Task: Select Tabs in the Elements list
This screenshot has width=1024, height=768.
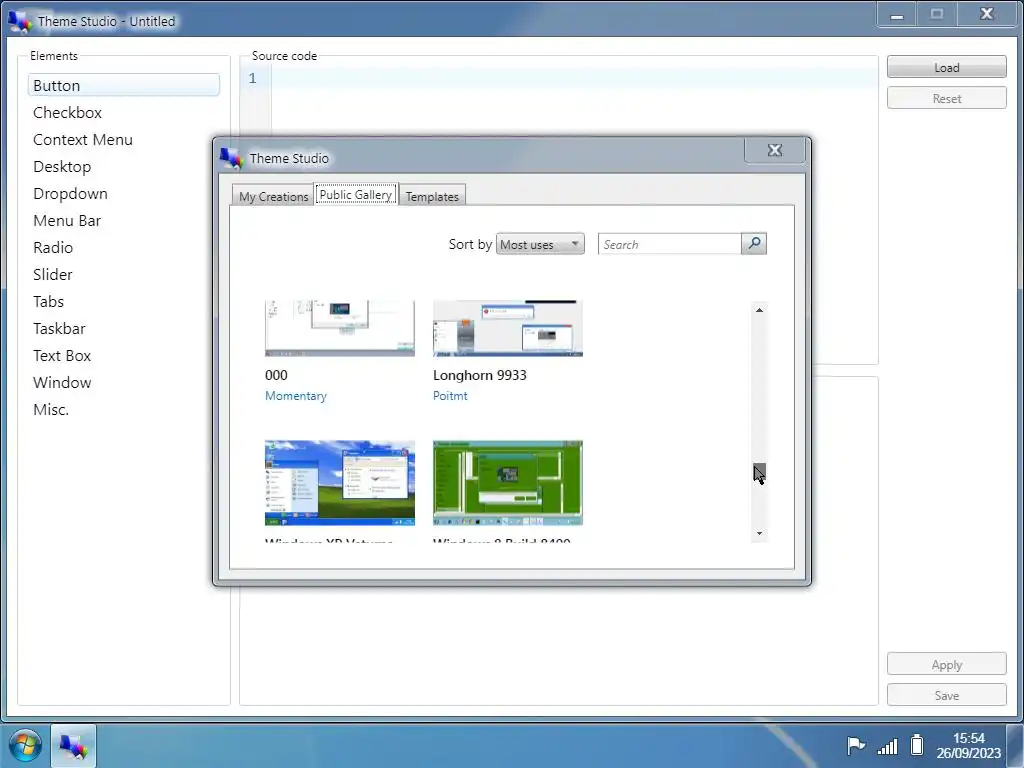Action: [123, 302]
